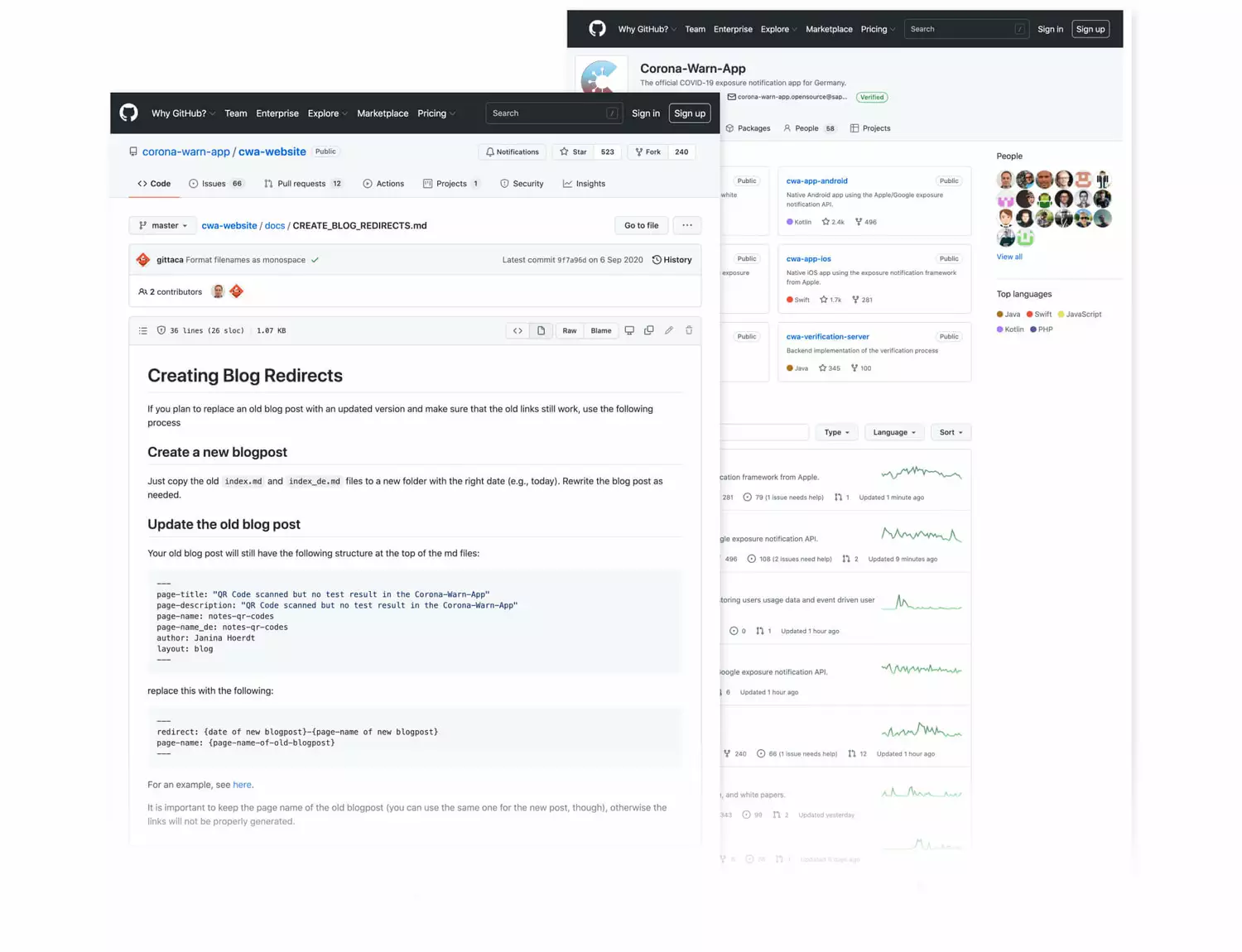The image size is (1242, 952).
Task: Open People tab in back window
Action: [x=809, y=128]
